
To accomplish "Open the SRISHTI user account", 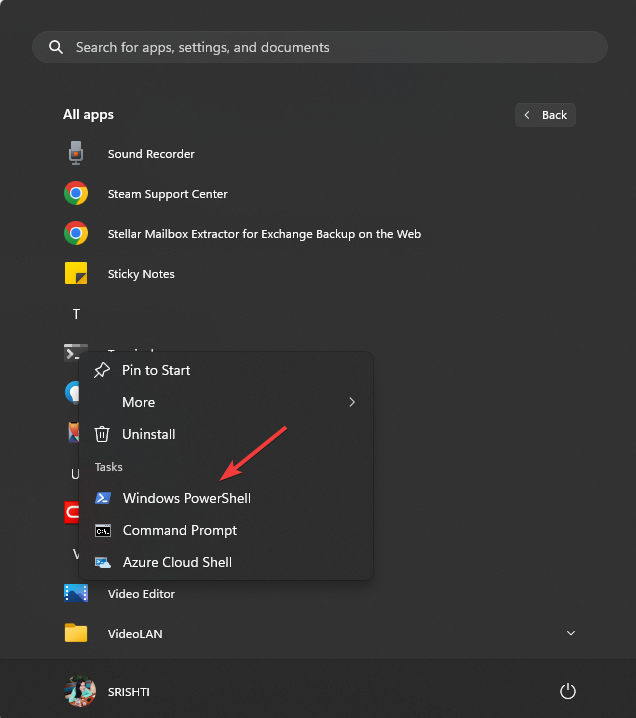I will click(107, 691).
